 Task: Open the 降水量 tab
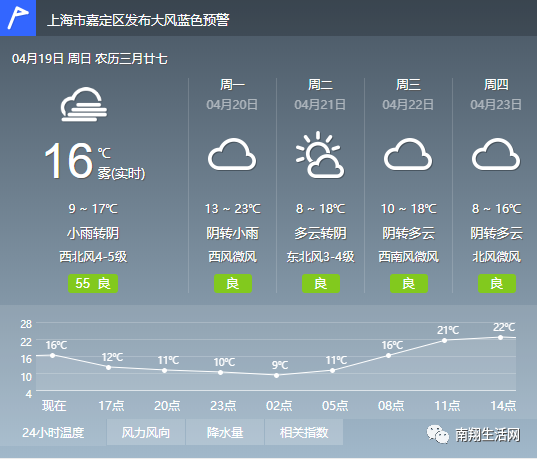click(225, 432)
